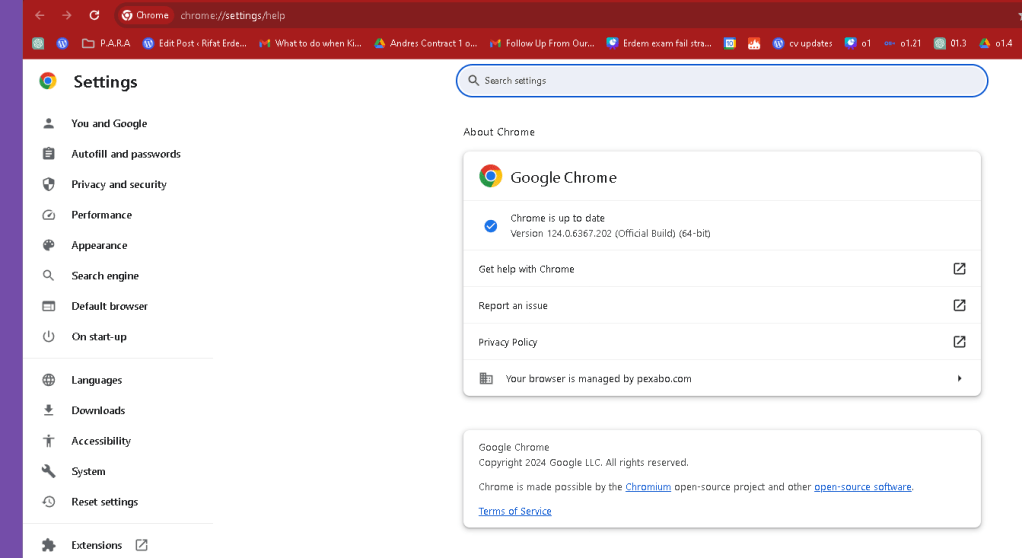
Task: Click the blue up-to-date checkmark icon
Action: pos(491,226)
